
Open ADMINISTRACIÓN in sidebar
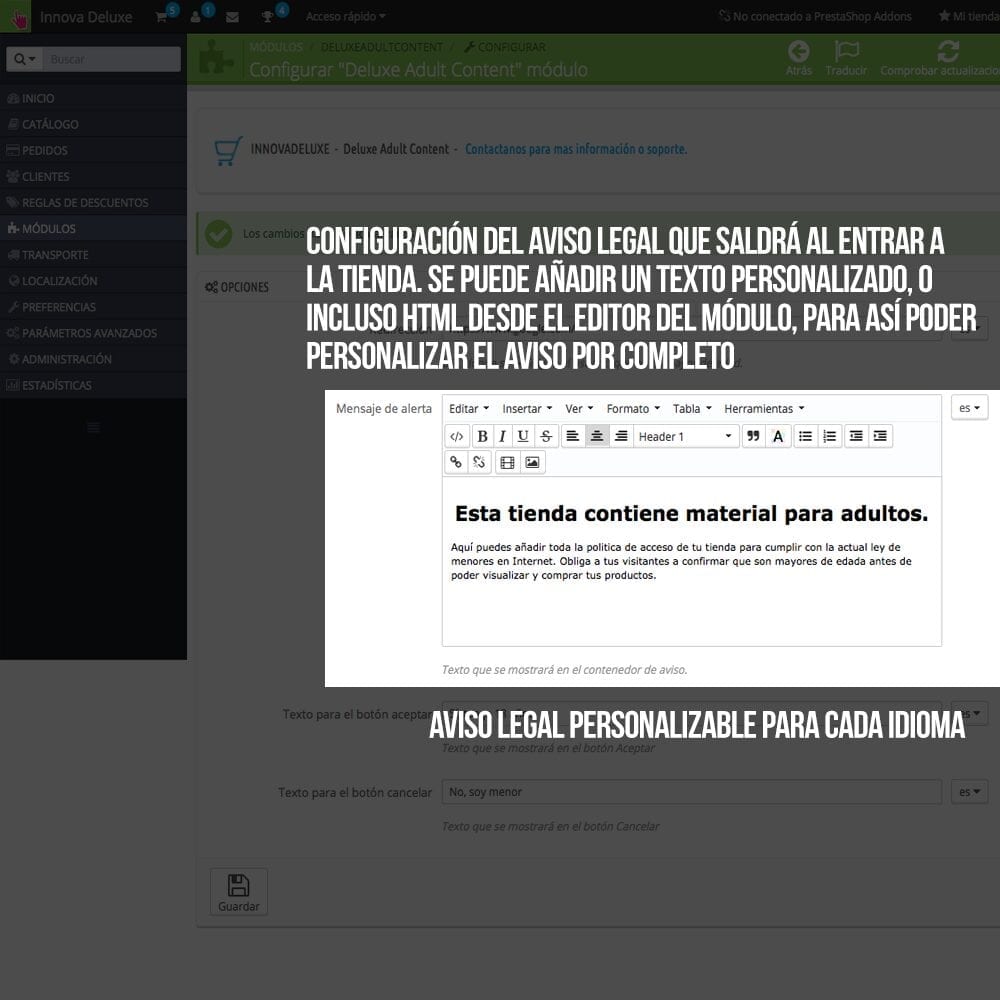(x=93, y=359)
